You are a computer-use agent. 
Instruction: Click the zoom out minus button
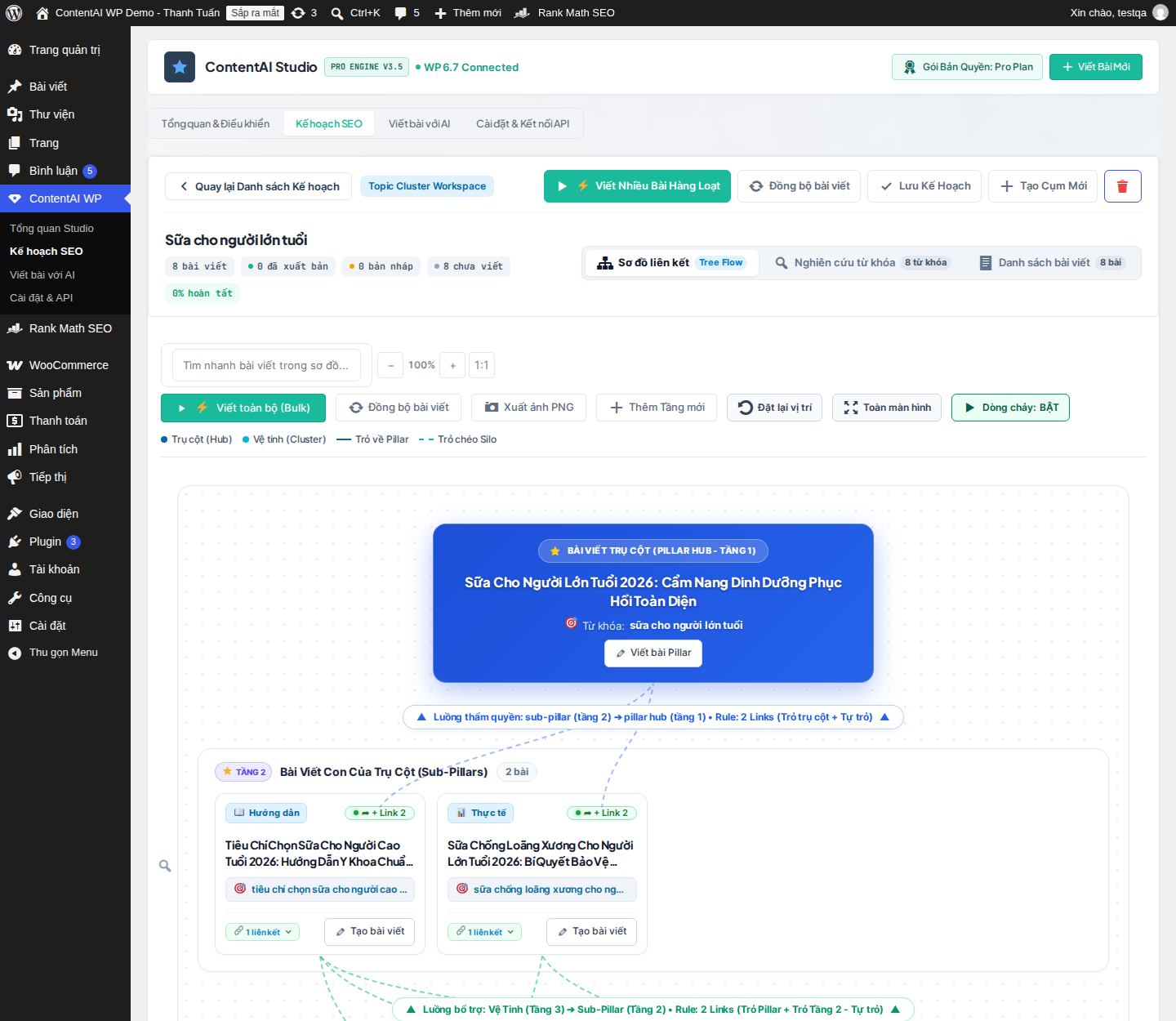[390, 365]
